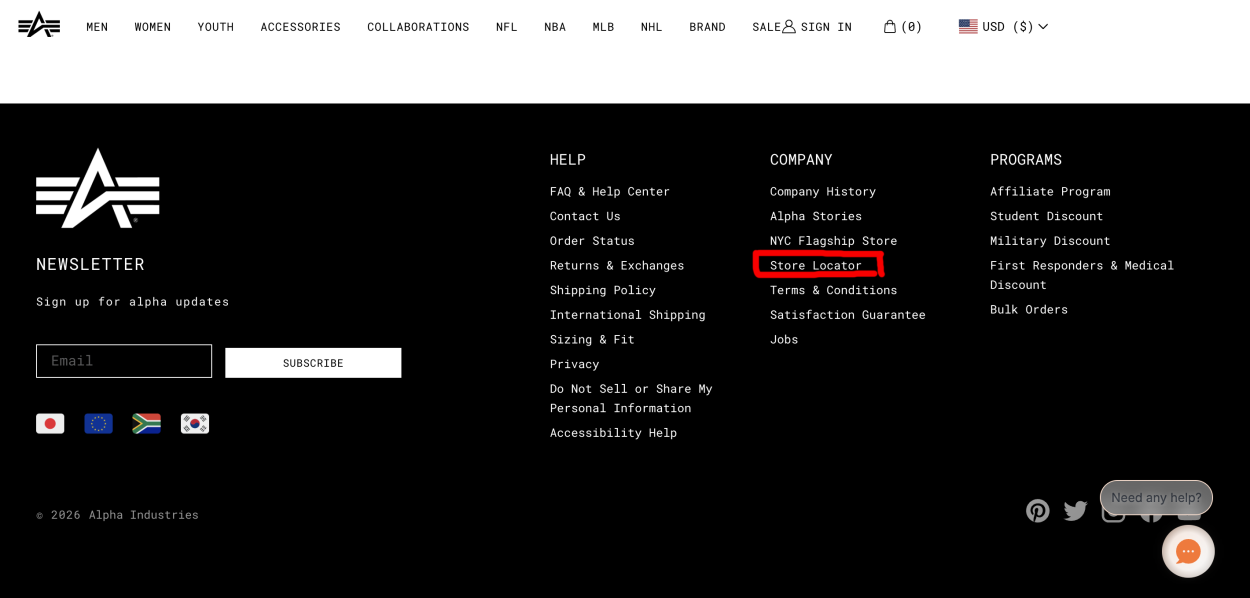Screen dimensions: 1250x598
Task: Click the NEWSLETTER heading
Action: 90,264
